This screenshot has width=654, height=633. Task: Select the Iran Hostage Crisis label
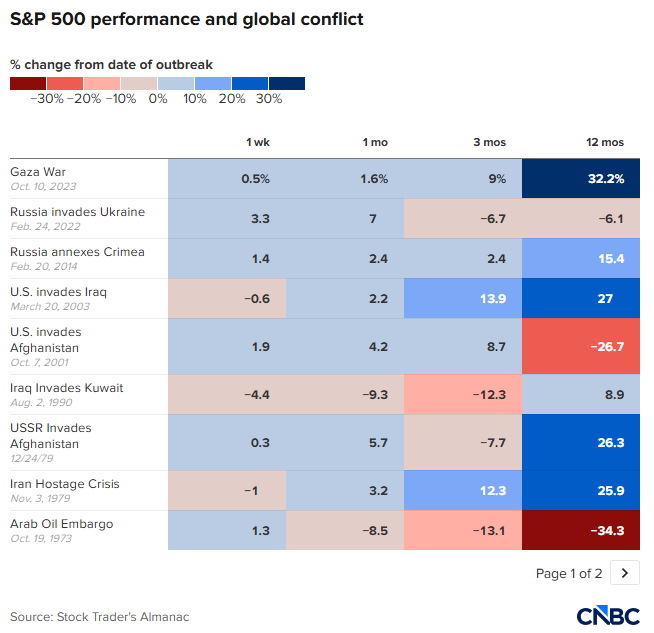pos(64,484)
